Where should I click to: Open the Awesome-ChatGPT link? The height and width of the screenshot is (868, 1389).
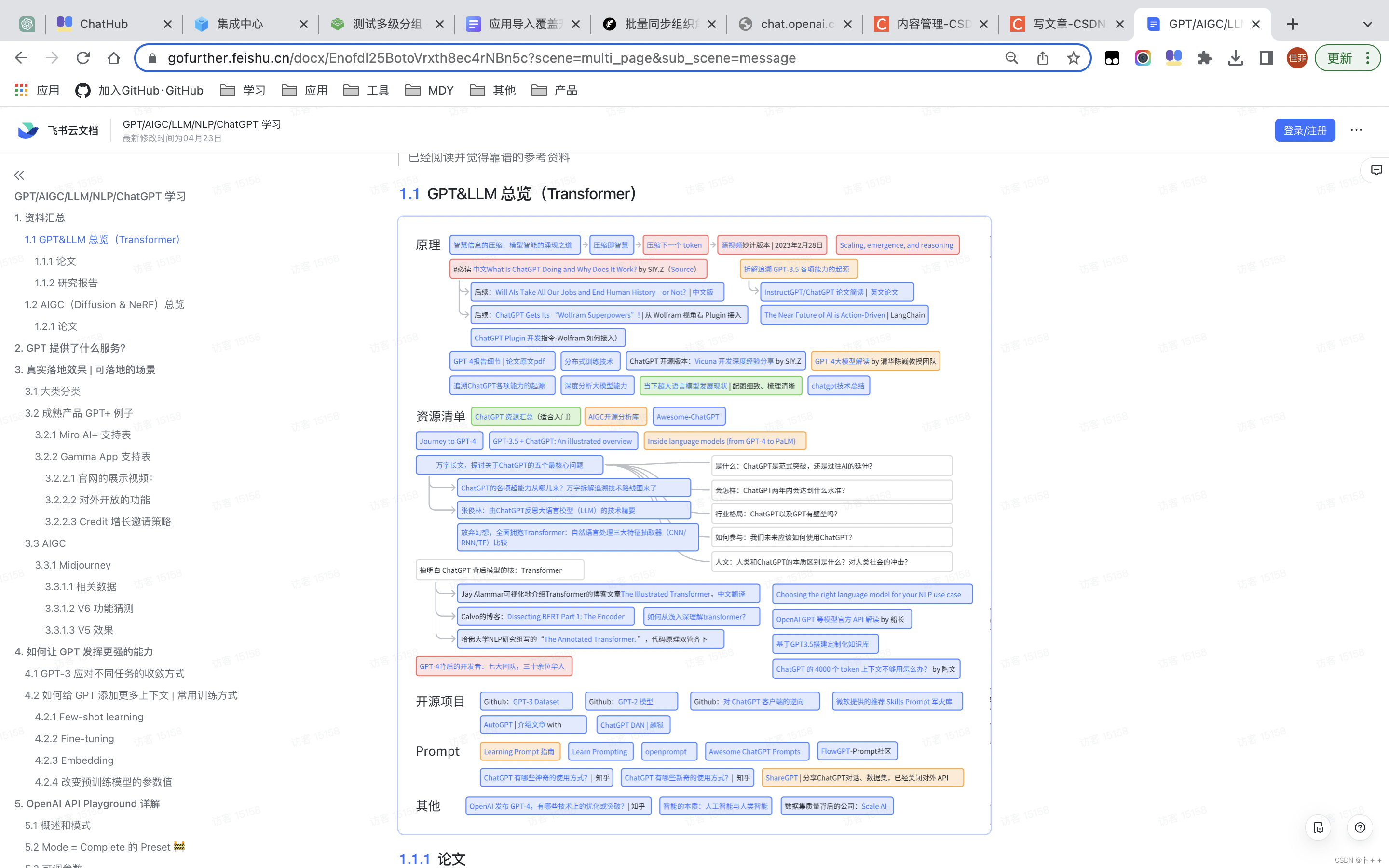(688, 417)
